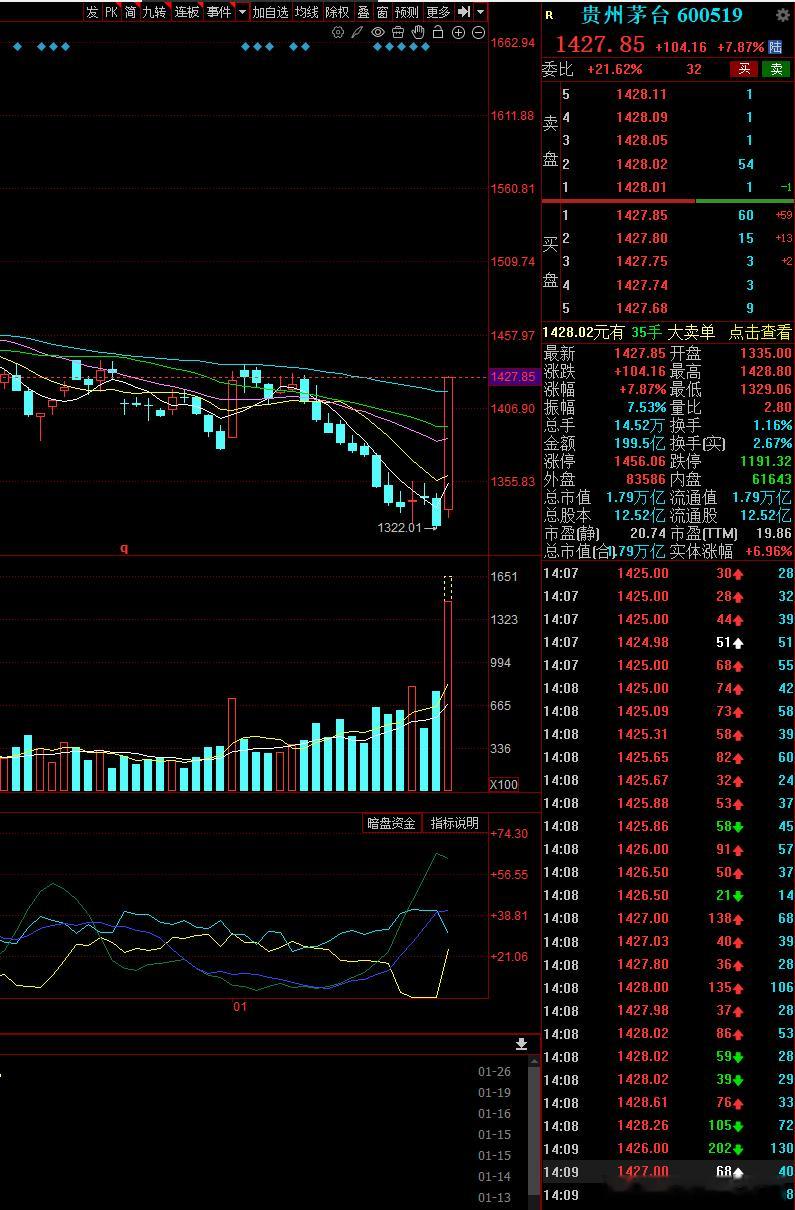Click the 内盘 value 61643

pyautogui.click(x=772, y=479)
